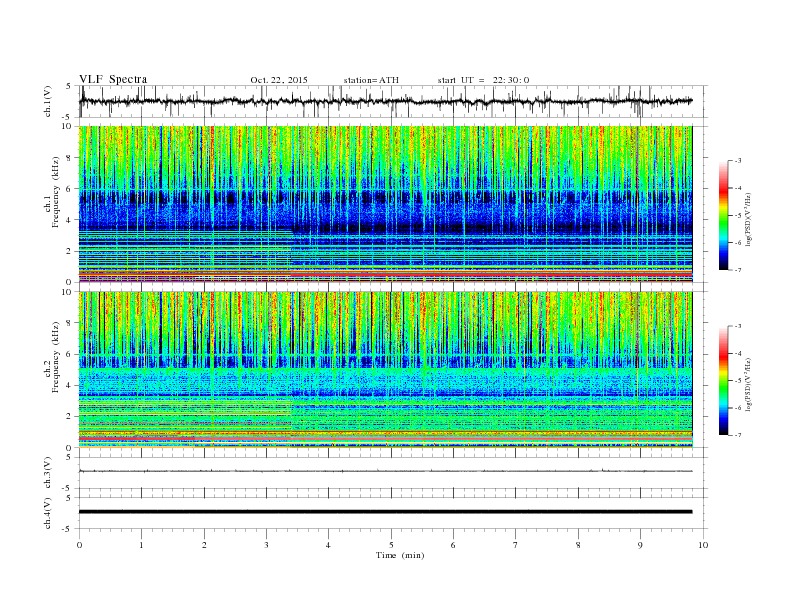The image size is (792, 612).
Task: Click the ch.1 voltage waveform trace
Action: pos(385,101)
